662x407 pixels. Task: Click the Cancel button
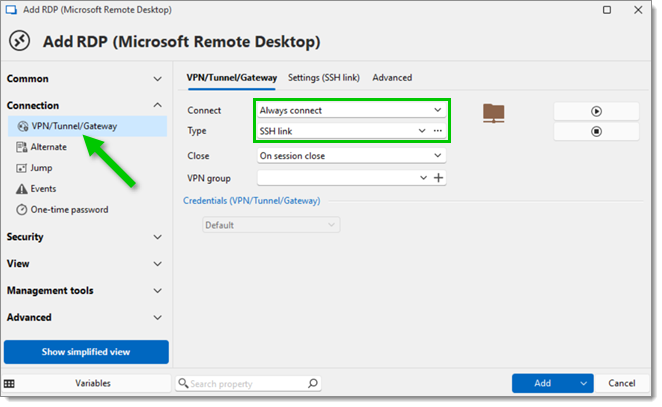tap(621, 383)
